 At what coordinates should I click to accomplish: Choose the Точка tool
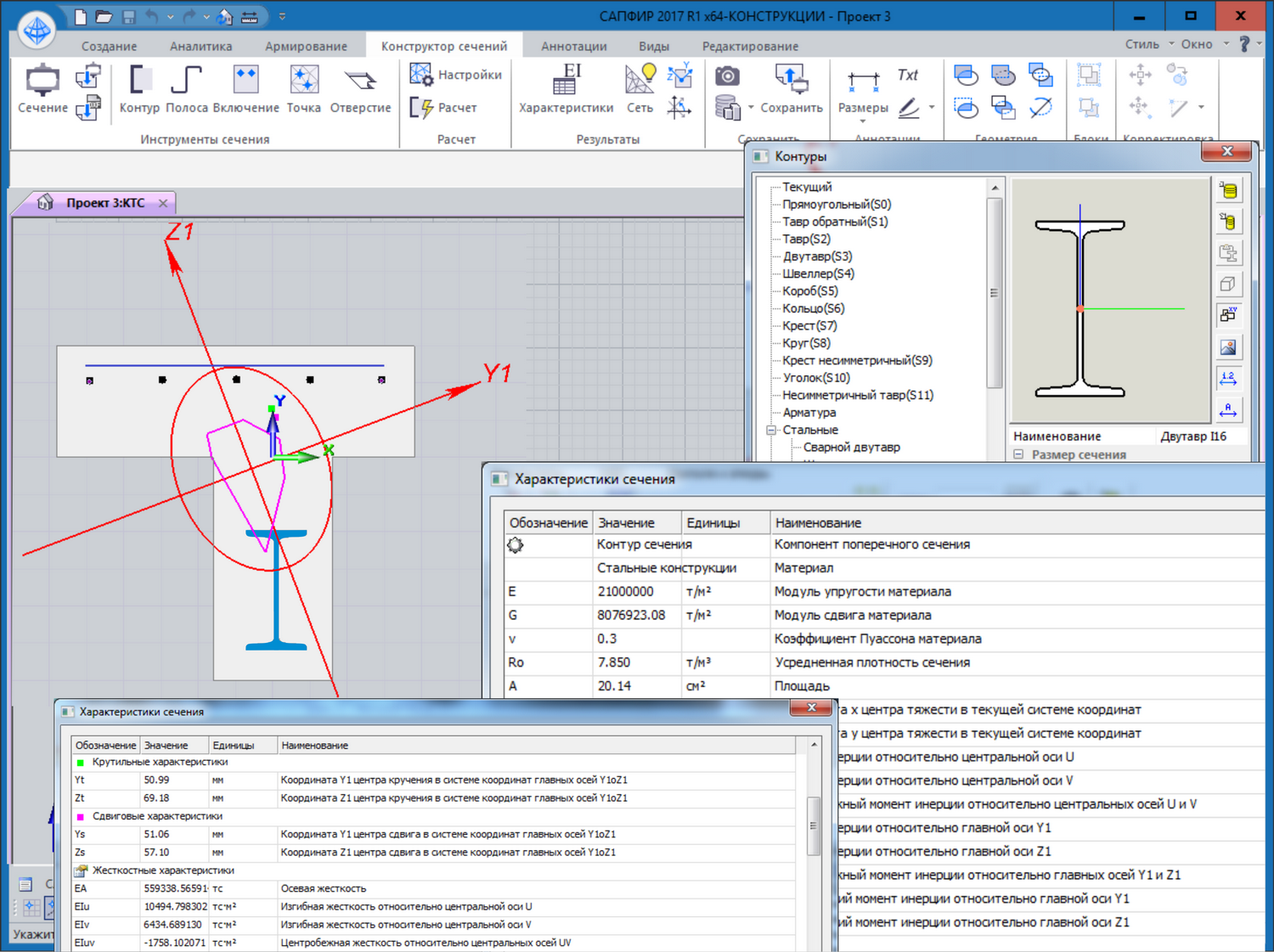(x=303, y=90)
